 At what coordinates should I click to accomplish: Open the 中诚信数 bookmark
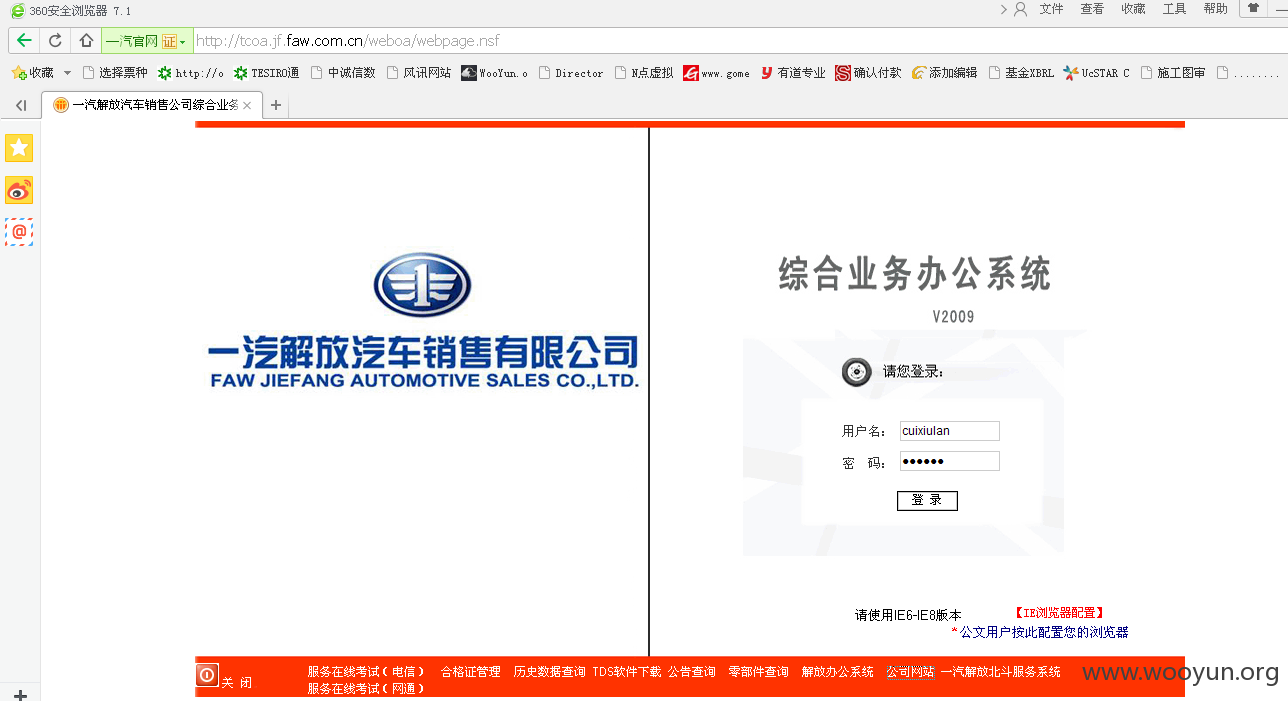pos(343,73)
